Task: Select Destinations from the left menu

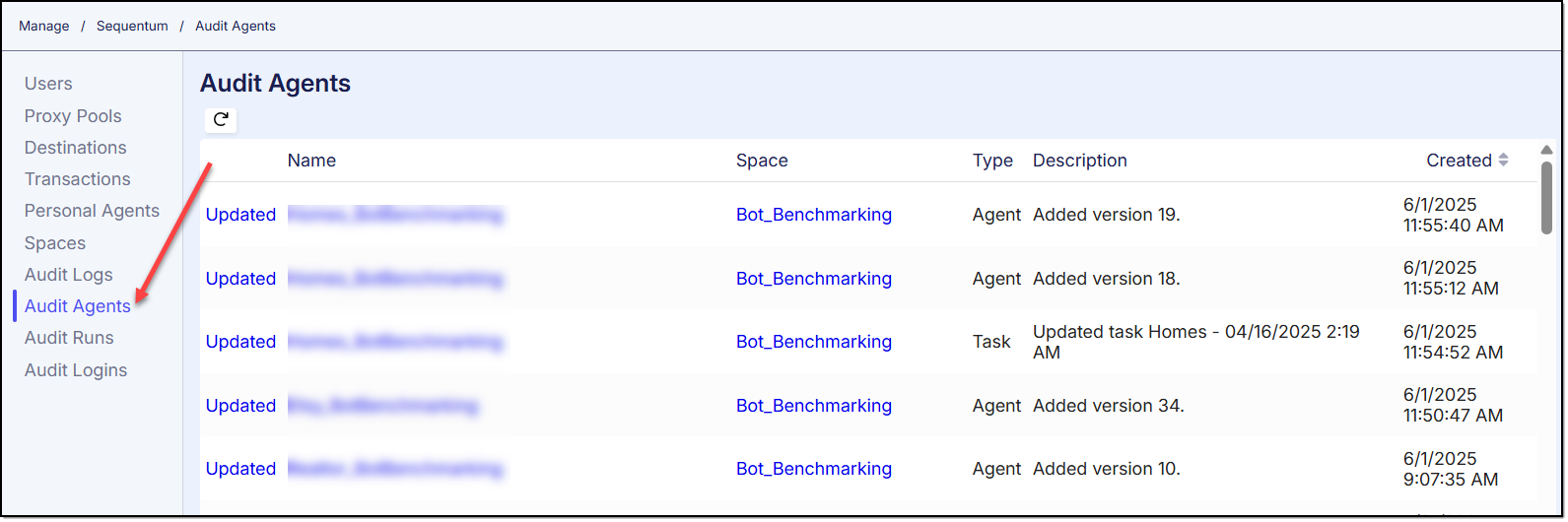Action: 75,148
